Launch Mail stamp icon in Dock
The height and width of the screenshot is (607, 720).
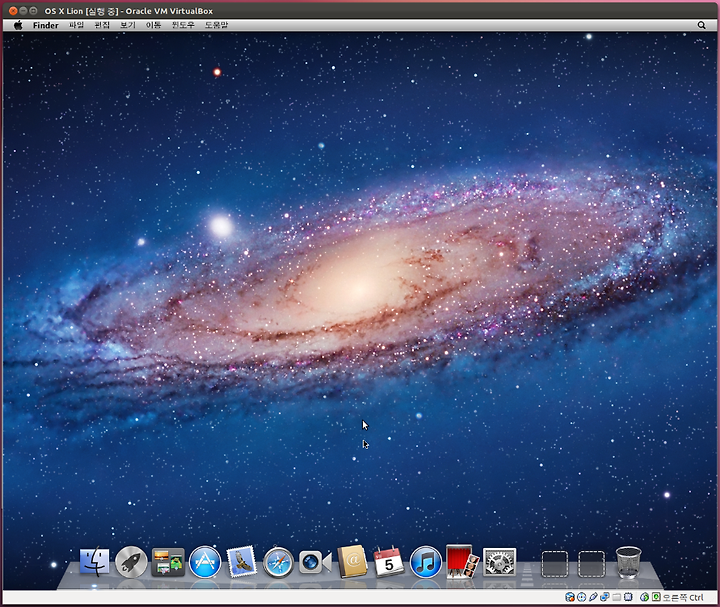pos(242,562)
